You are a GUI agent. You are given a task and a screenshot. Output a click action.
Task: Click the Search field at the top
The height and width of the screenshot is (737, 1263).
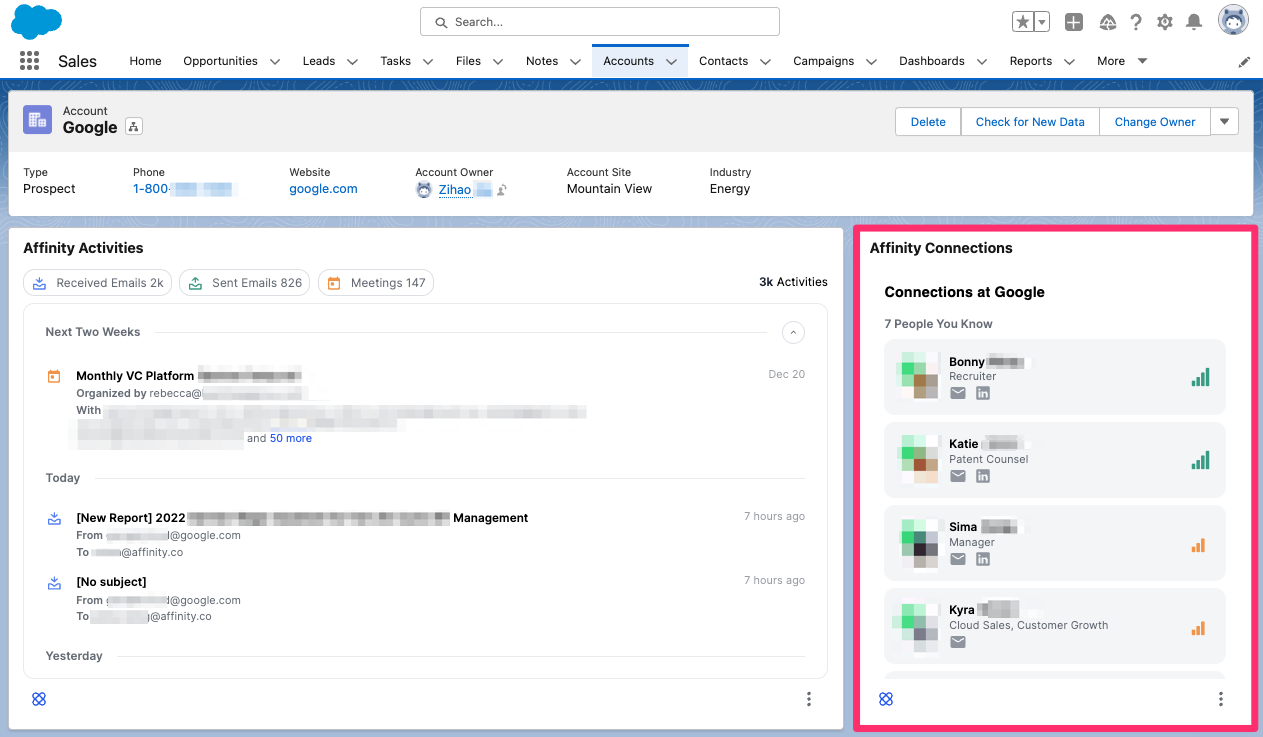[599, 21]
